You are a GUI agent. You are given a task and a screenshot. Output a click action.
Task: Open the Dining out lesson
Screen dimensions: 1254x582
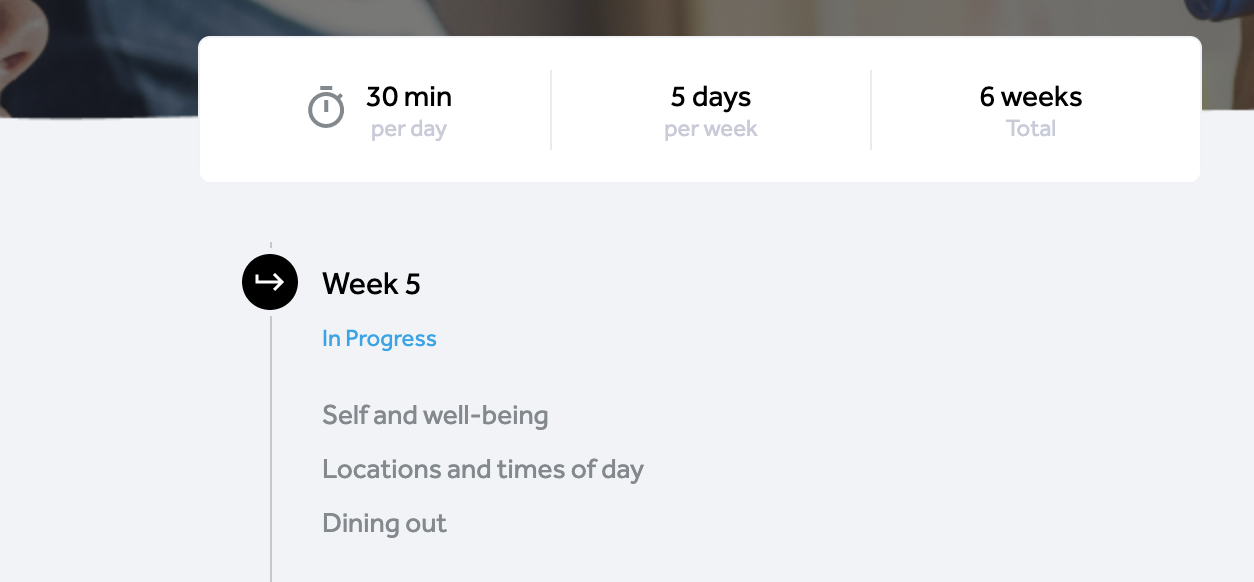(384, 523)
